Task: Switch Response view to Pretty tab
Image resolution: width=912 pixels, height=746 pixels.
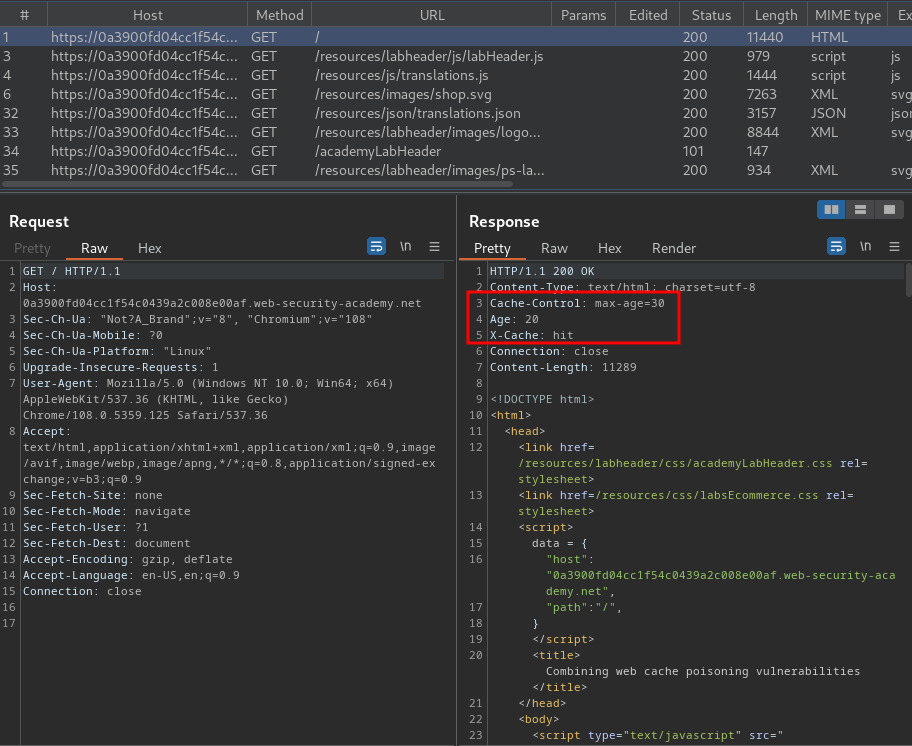Action: (x=492, y=248)
